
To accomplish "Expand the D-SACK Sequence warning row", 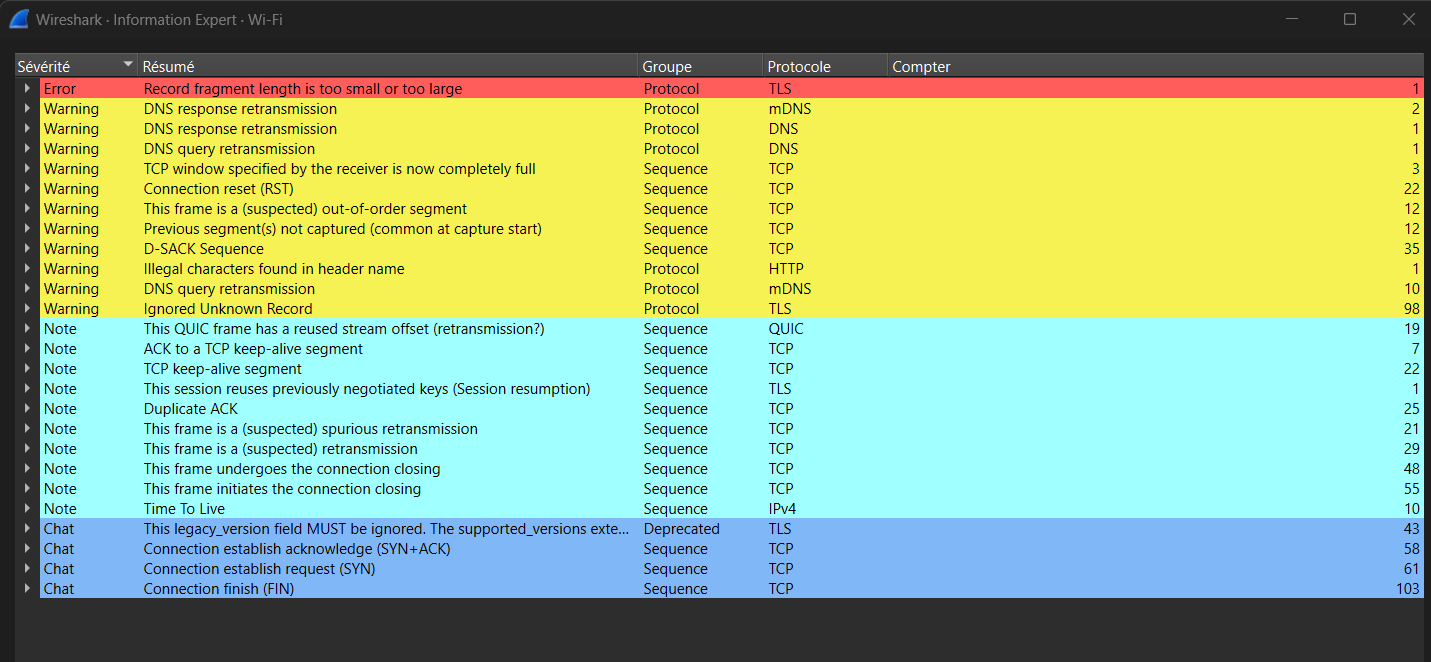I will pos(28,249).
